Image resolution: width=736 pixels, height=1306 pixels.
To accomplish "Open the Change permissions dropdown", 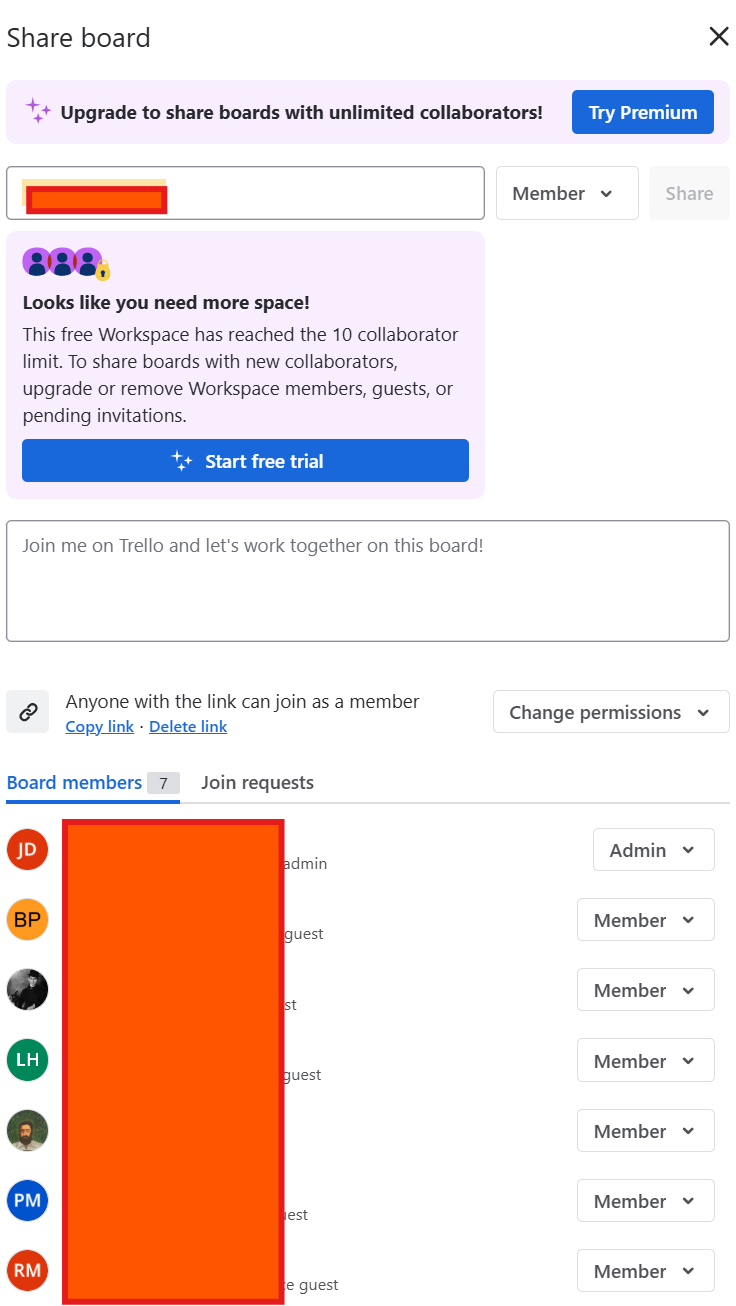I will click(610, 711).
